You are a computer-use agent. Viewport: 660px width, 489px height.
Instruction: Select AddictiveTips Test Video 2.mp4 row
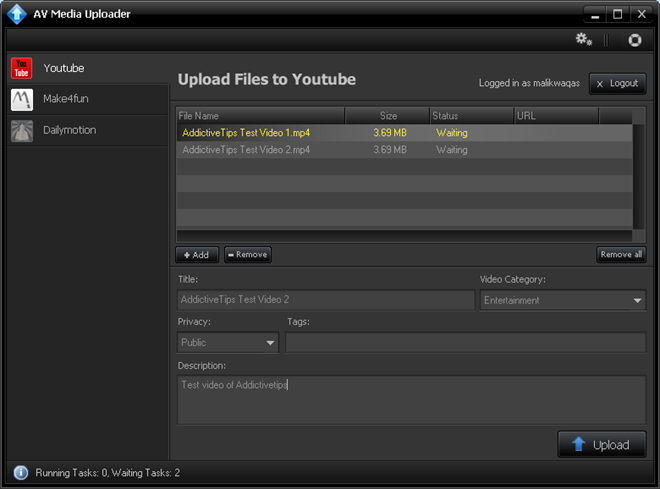click(404, 150)
